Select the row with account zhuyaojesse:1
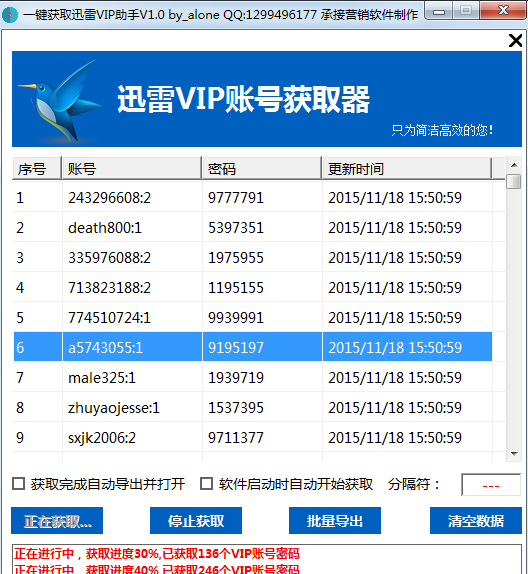This screenshot has width=528, height=574. tap(252, 407)
